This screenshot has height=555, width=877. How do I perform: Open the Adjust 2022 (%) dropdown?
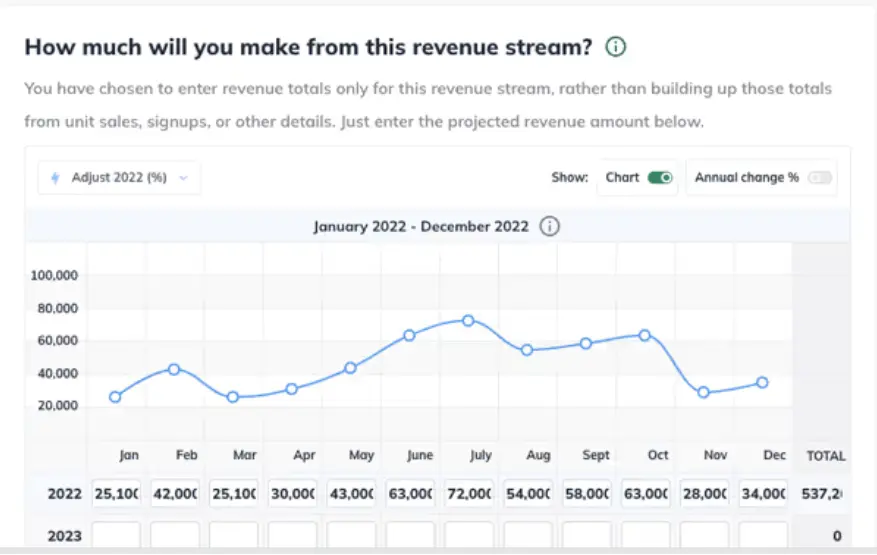click(x=119, y=178)
